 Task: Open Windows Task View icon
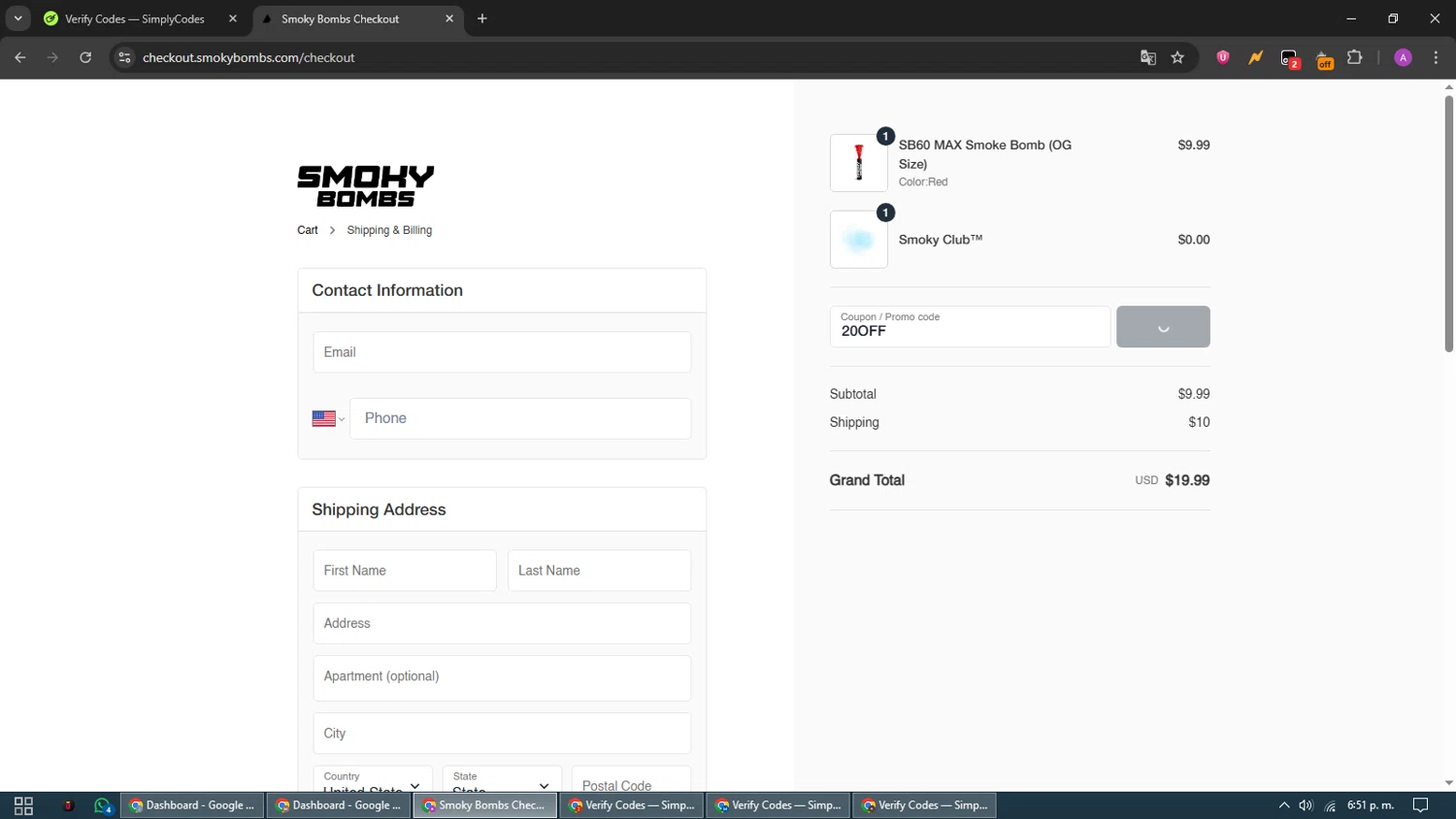(23, 805)
